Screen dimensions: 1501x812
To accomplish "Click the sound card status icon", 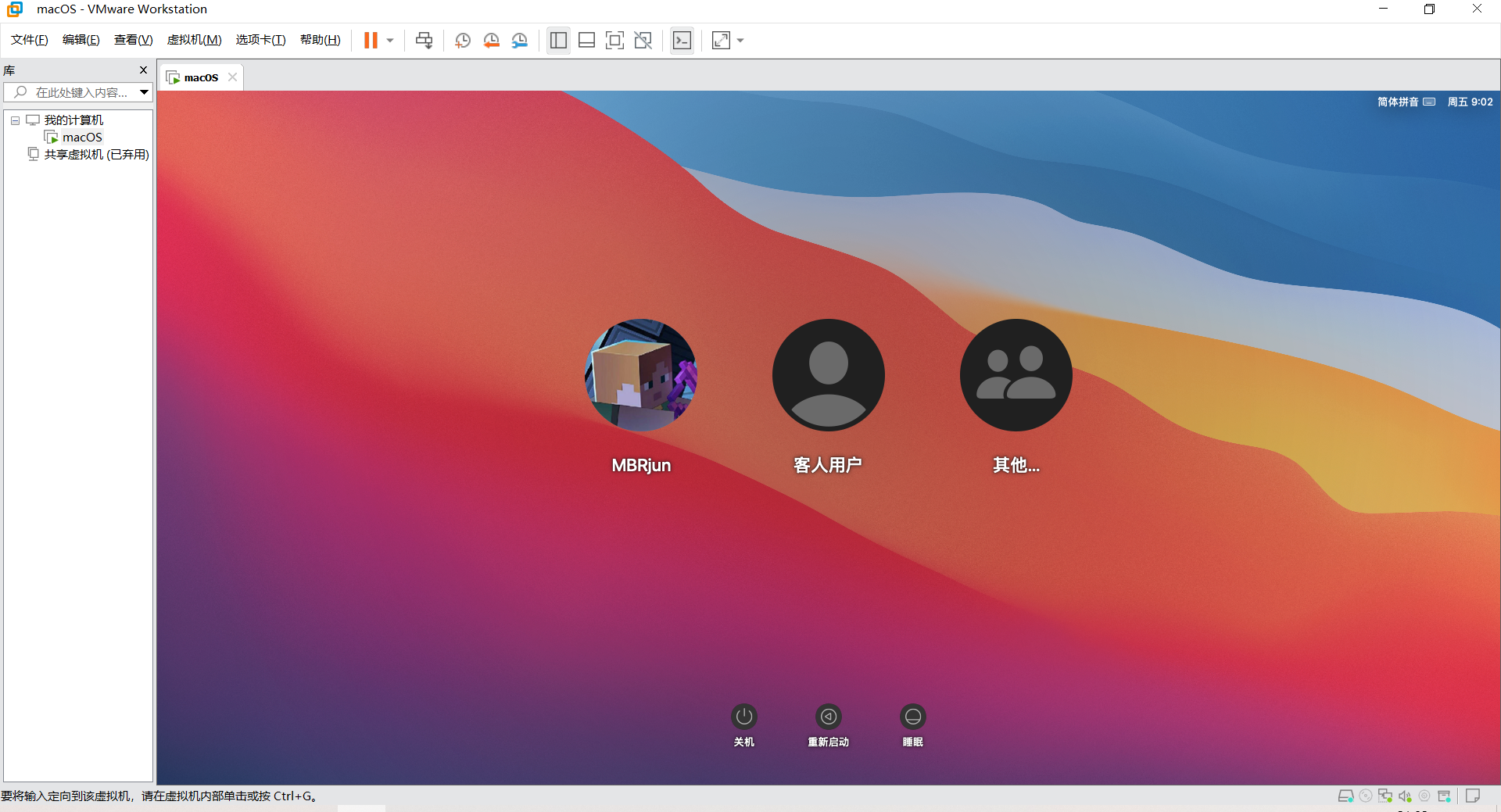I will [1405, 796].
